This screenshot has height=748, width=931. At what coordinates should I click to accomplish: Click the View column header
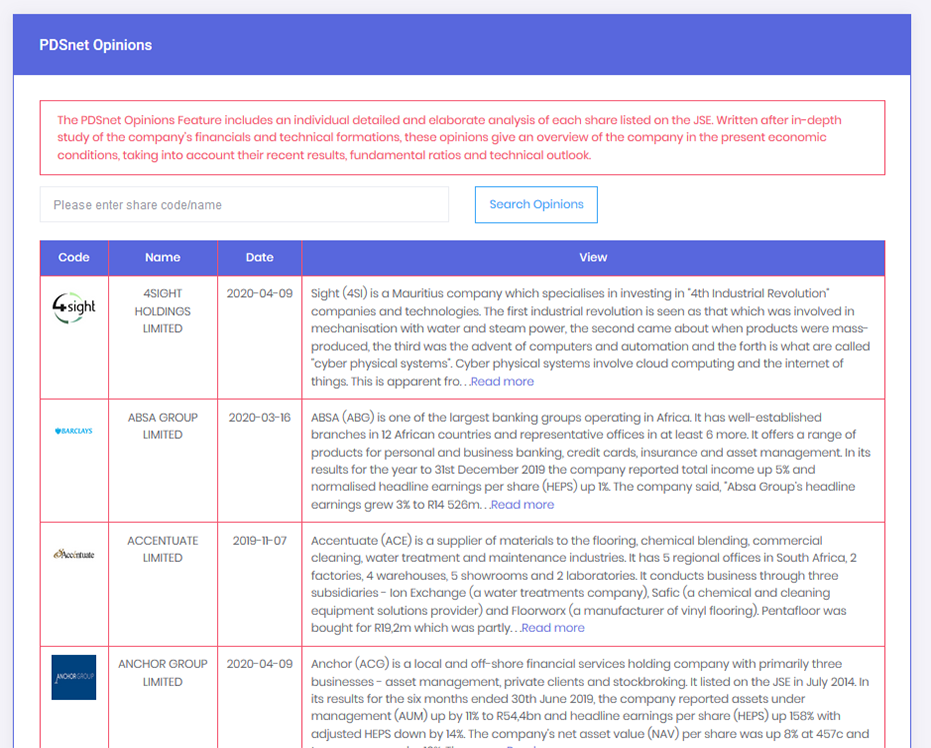(593, 258)
